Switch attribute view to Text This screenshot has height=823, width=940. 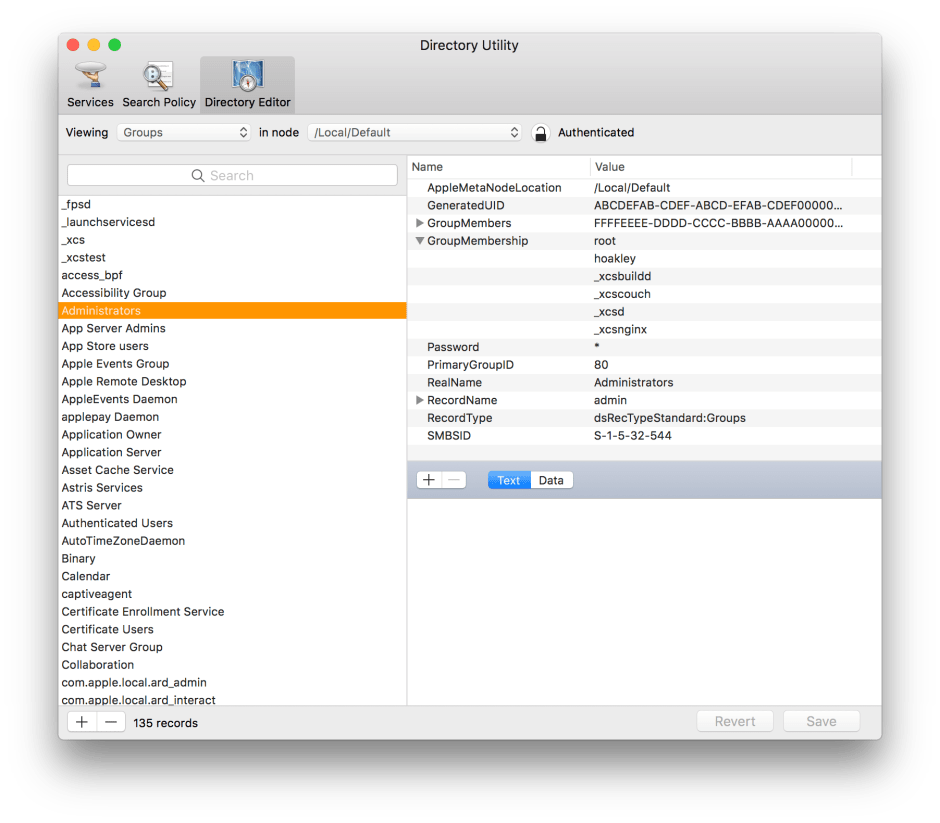509,480
